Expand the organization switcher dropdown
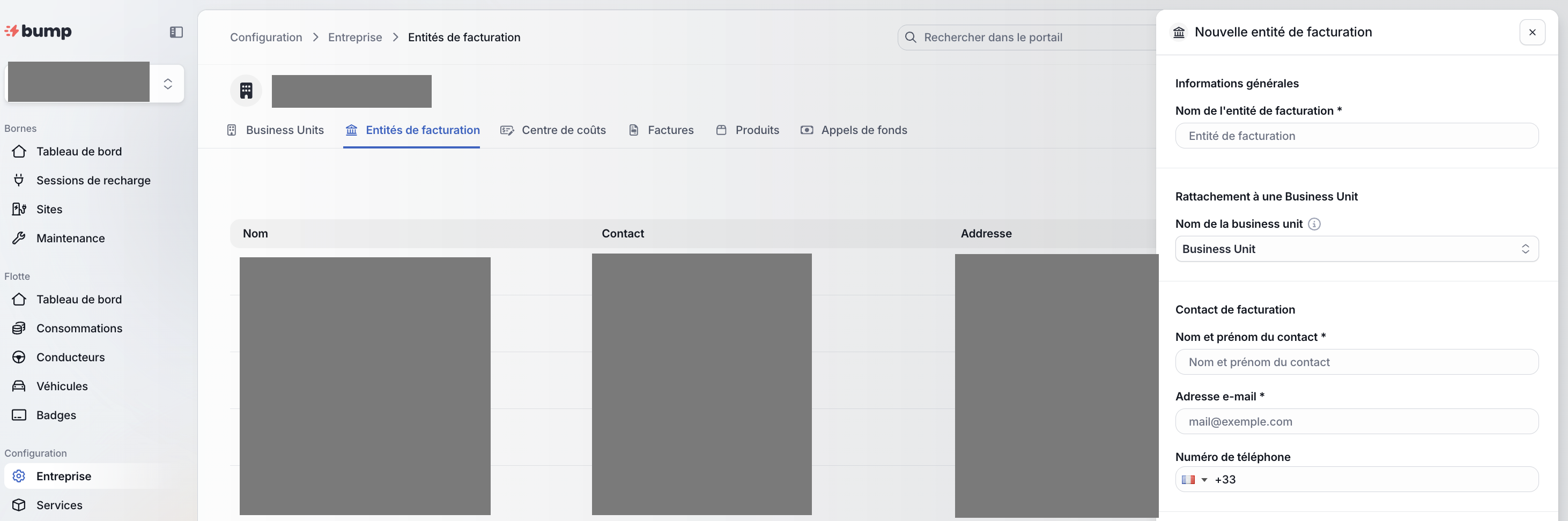This screenshot has width=1568, height=521. coord(167,84)
